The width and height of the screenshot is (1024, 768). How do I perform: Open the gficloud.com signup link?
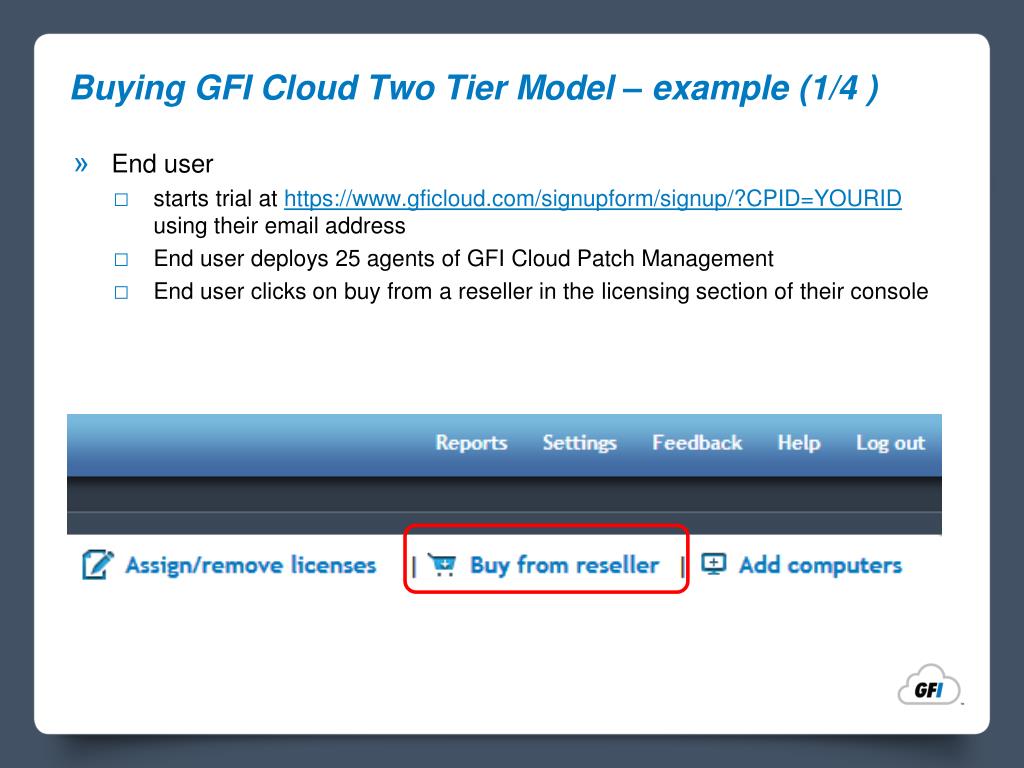point(592,199)
